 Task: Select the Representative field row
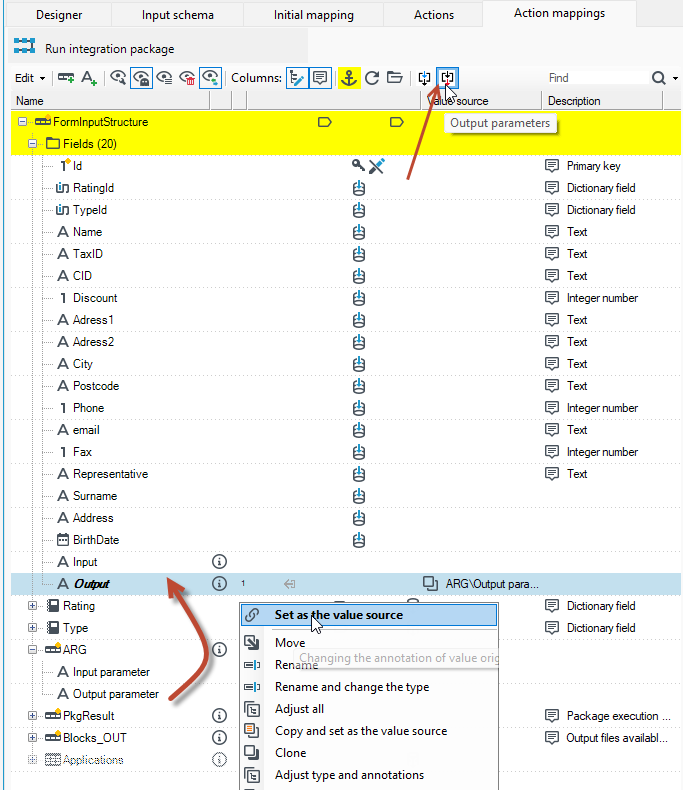pyautogui.click(x=346, y=474)
